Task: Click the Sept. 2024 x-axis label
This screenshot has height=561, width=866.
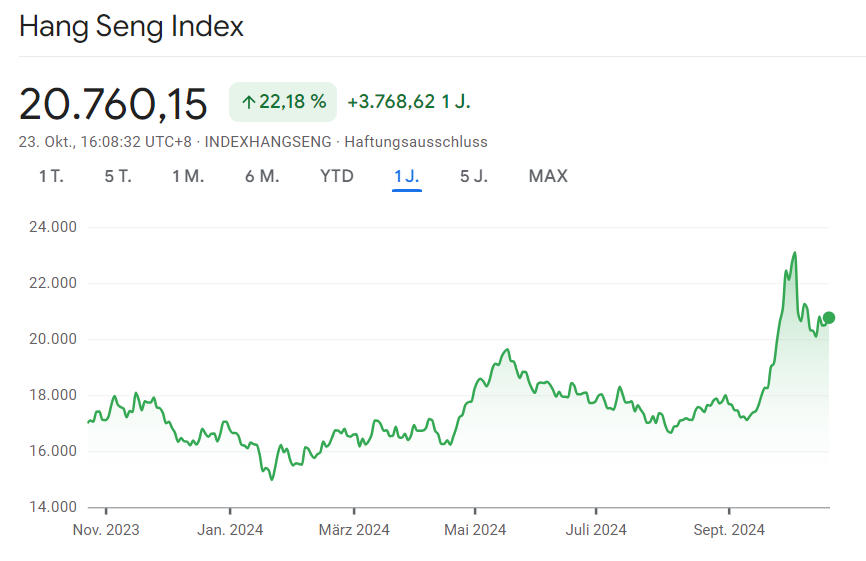Action: coord(729,530)
